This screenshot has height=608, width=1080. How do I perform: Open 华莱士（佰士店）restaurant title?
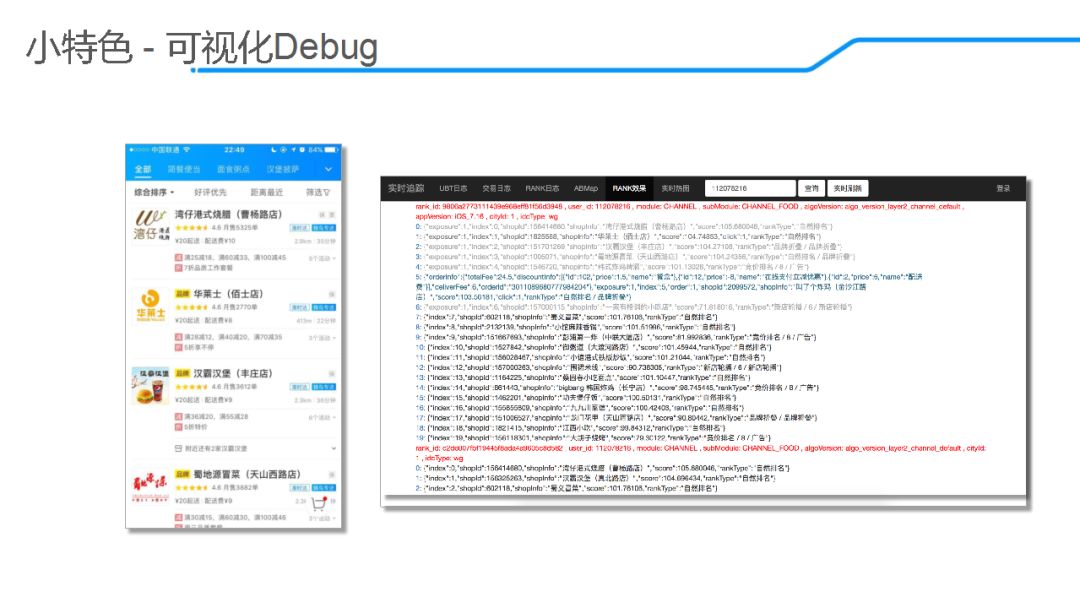(x=228, y=294)
